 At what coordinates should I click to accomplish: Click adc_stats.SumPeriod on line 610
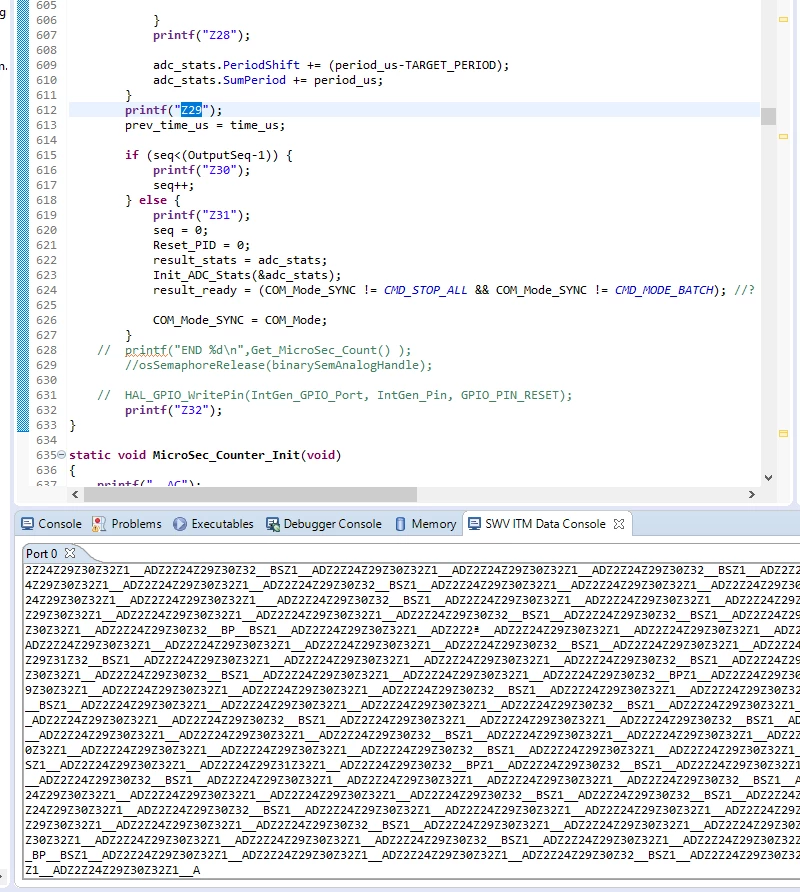(x=219, y=80)
